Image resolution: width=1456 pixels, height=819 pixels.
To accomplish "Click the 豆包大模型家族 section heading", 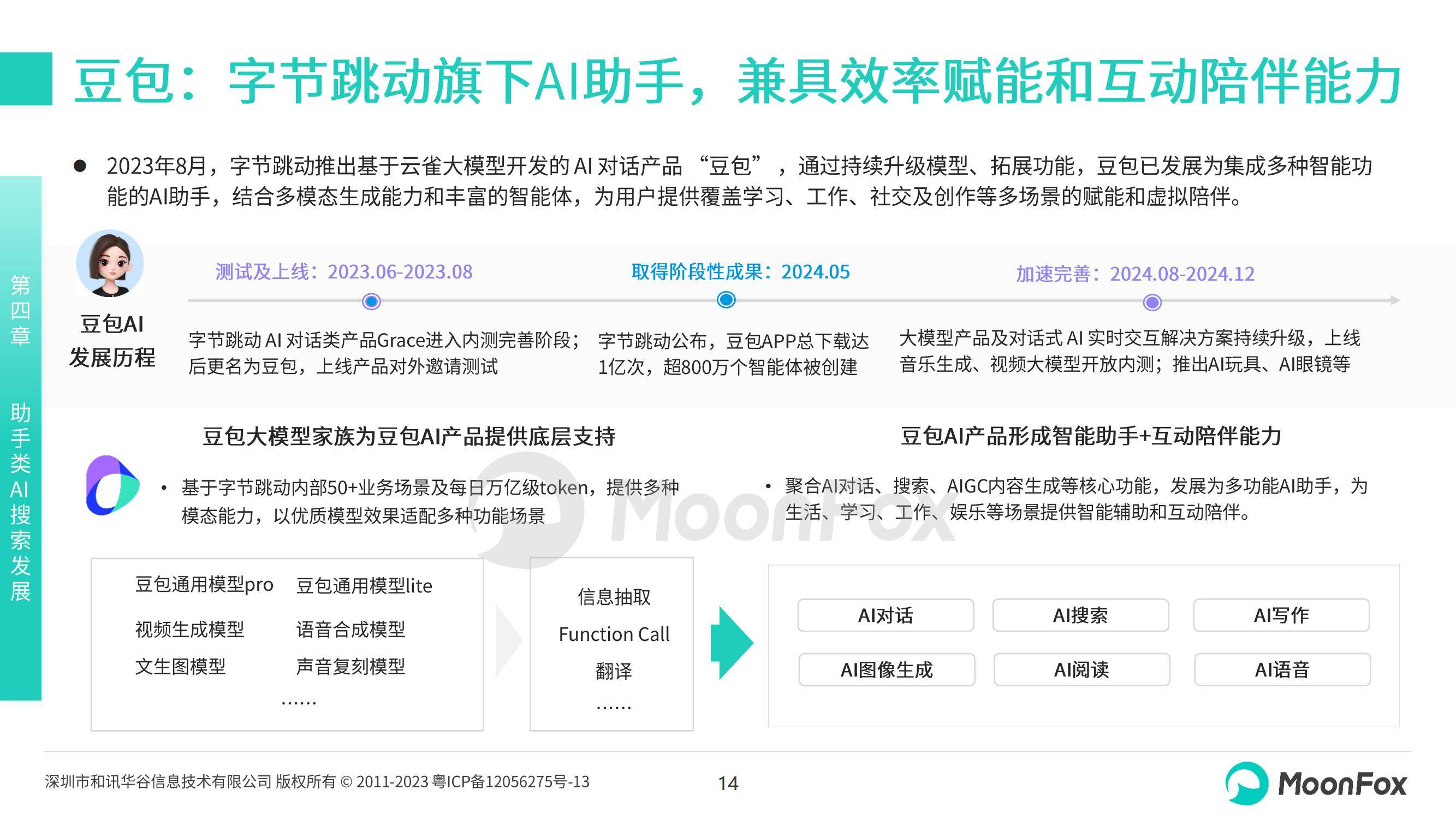I will pyautogui.click(x=409, y=436).
